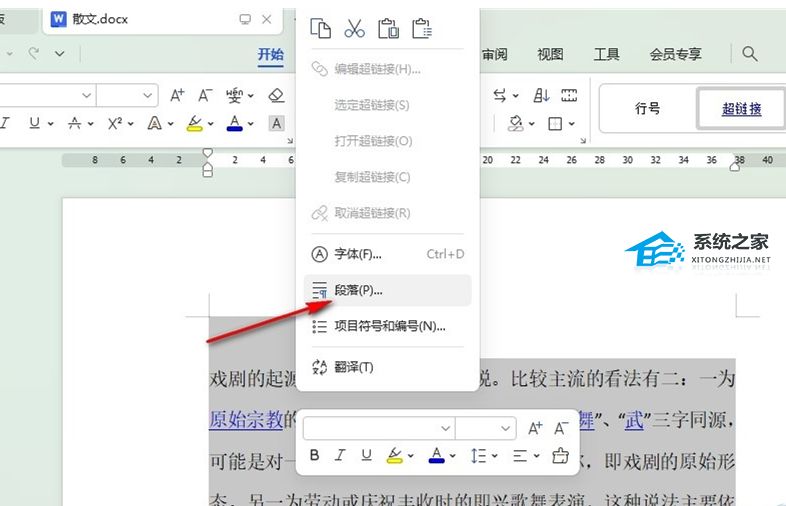Open 段落(P)... from the context menu
This screenshot has width=786, height=506.
387,290
